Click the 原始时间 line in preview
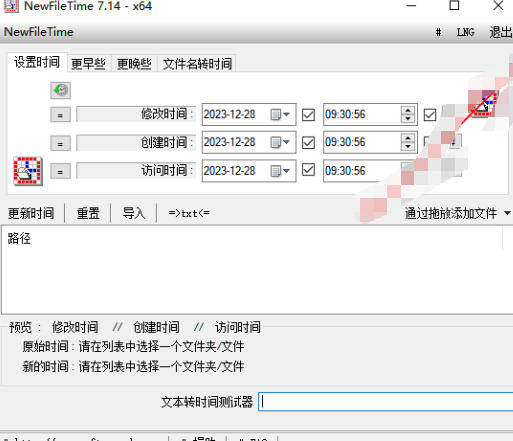Screen dimensions: 513x441 pos(133,347)
